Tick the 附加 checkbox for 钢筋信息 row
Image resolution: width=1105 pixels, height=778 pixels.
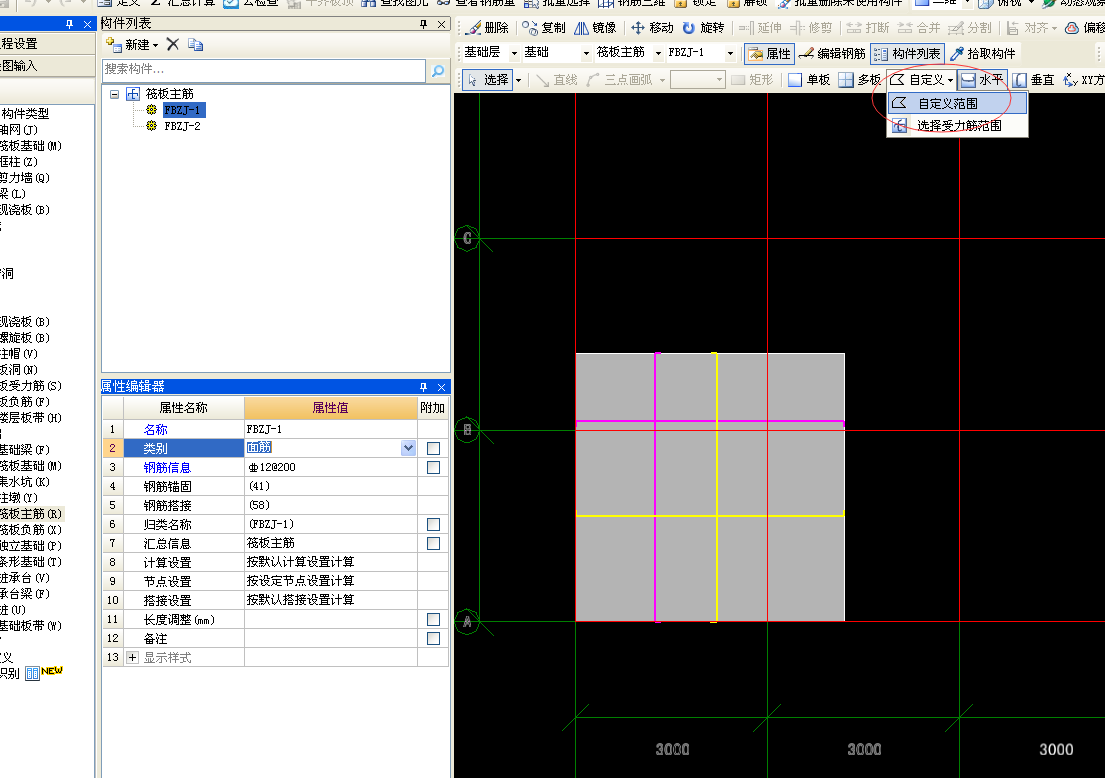[433, 467]
